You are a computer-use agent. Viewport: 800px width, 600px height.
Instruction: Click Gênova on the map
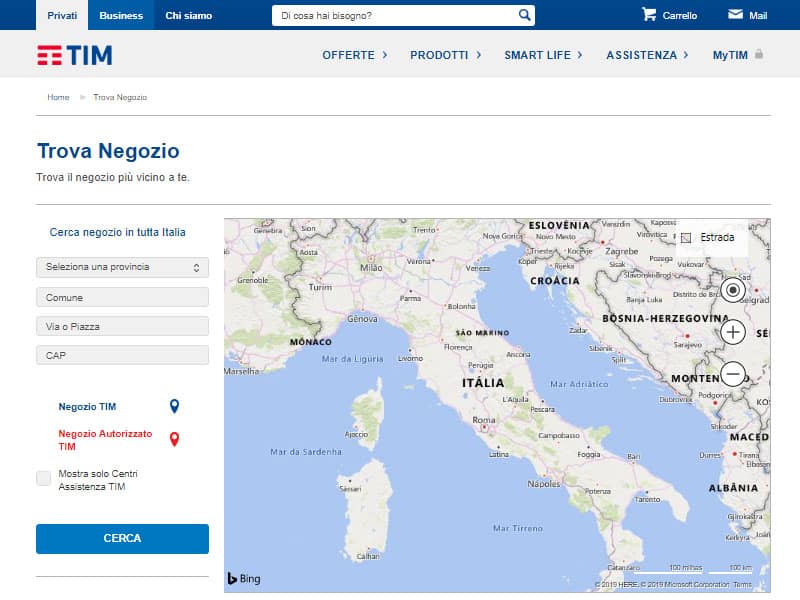tap(362, 319)
